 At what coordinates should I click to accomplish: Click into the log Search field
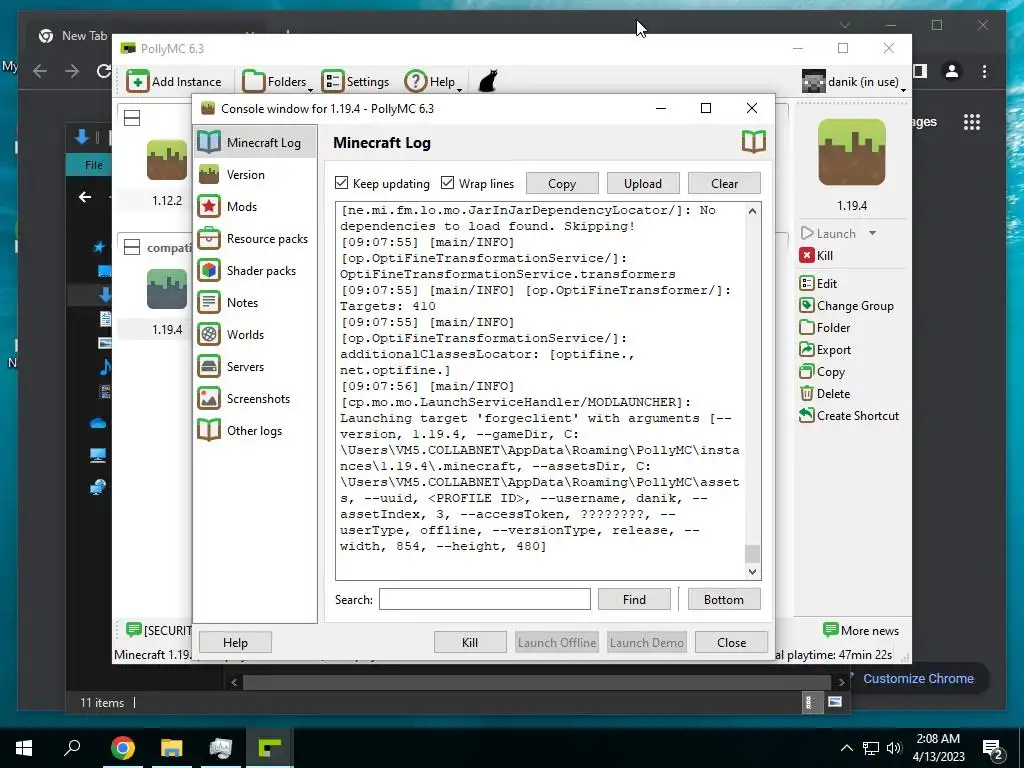pos(485,599)
